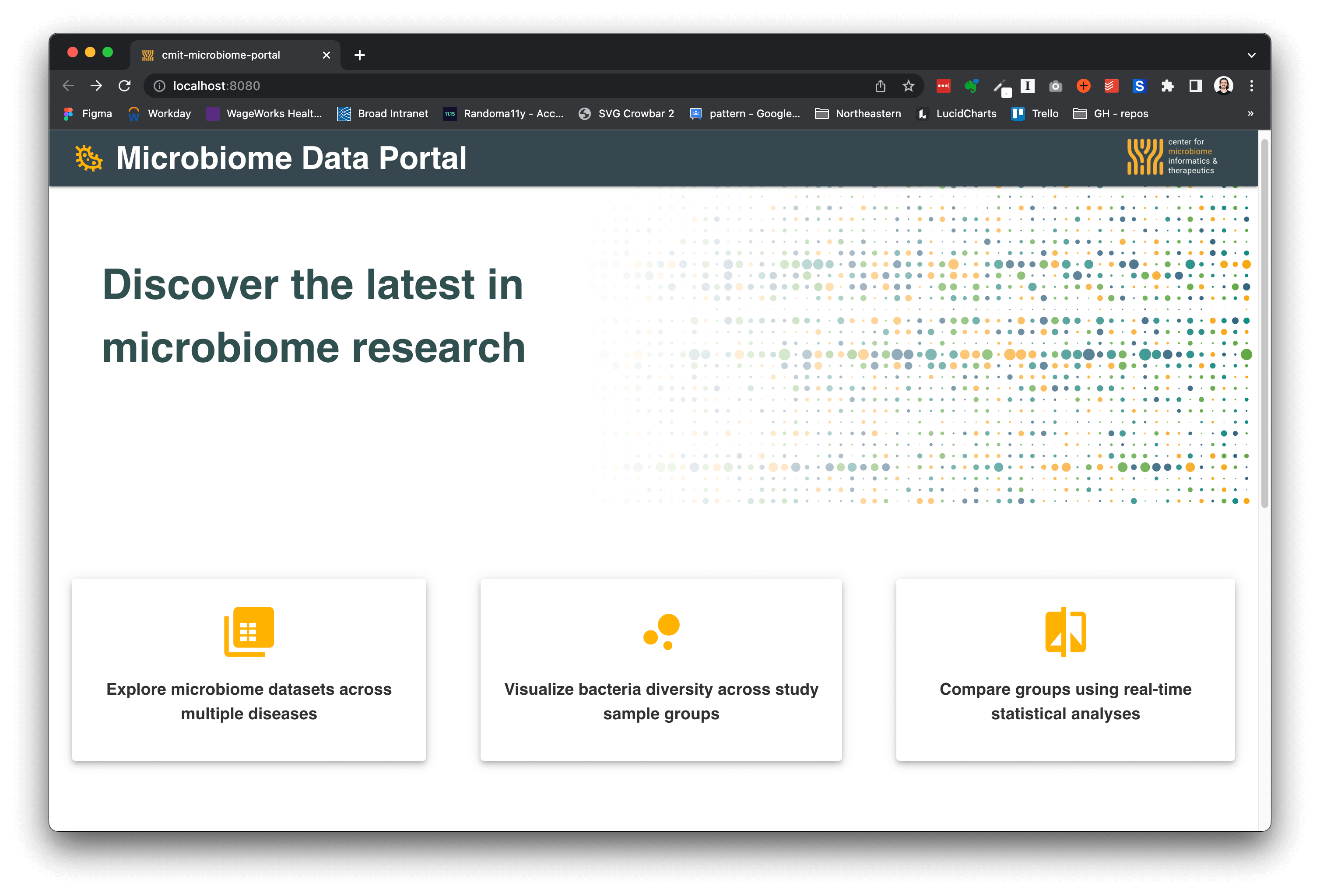Bookmark this page with the star icon

coord(908,86)
